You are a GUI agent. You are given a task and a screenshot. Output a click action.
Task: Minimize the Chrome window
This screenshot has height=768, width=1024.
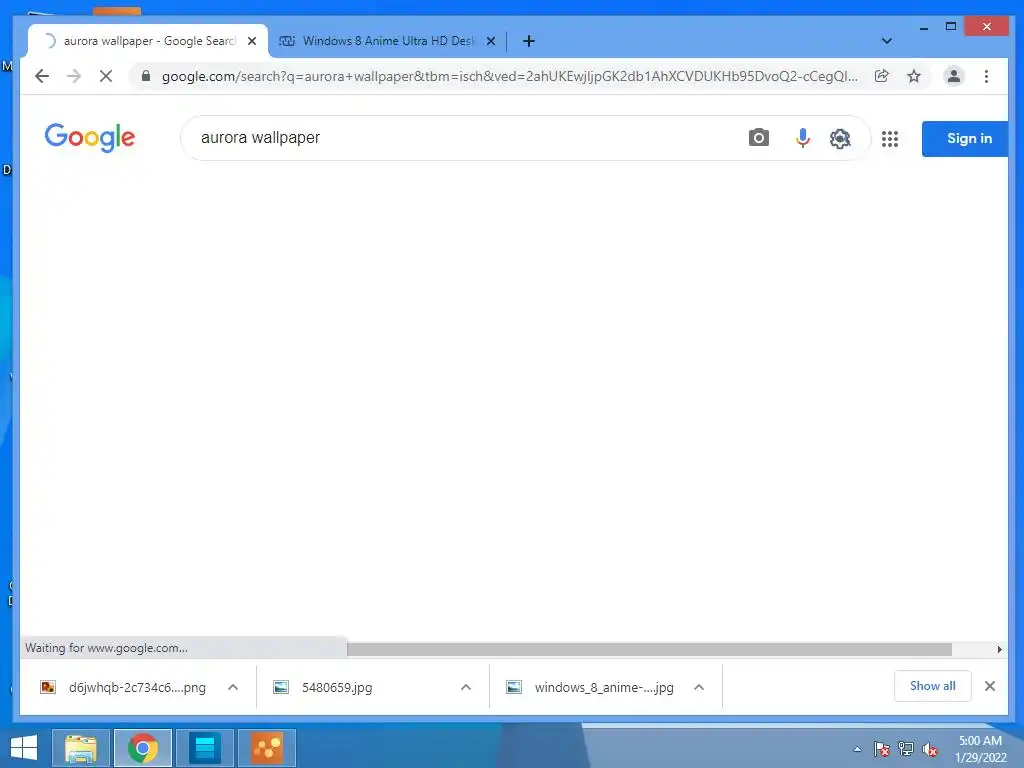(923, 27)
